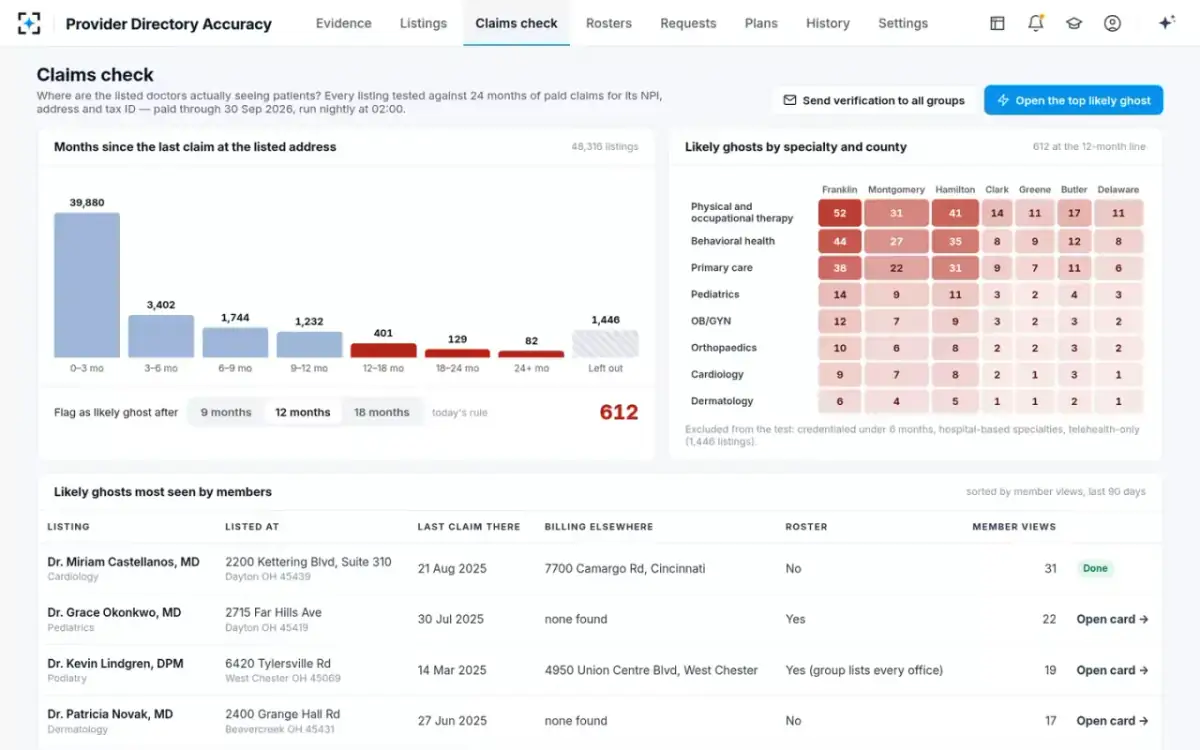Click the BILLING ELSEWHERE column header
This screenshot has width=1200, height=750.
[599, 527]
